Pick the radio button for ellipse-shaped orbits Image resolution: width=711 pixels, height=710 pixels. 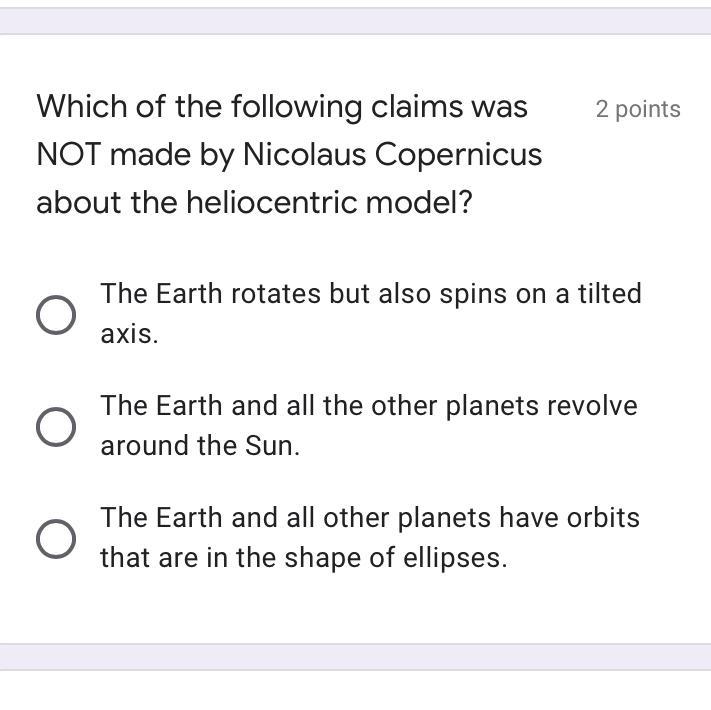click(56, 539)
